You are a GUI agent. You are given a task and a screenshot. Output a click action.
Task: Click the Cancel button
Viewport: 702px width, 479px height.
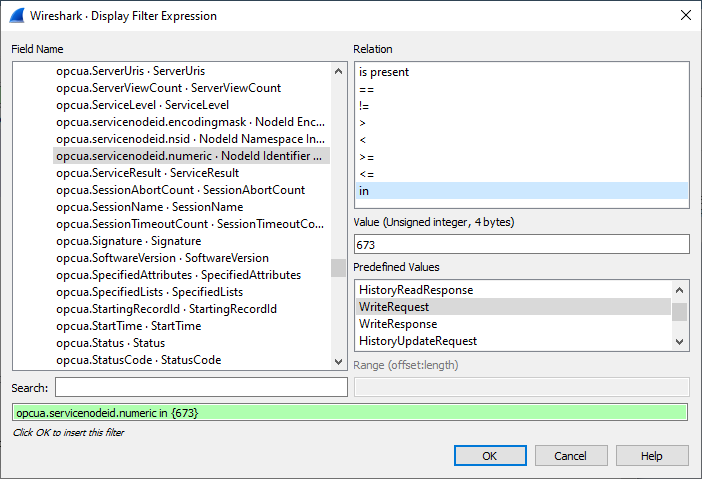tap(571, 456)
